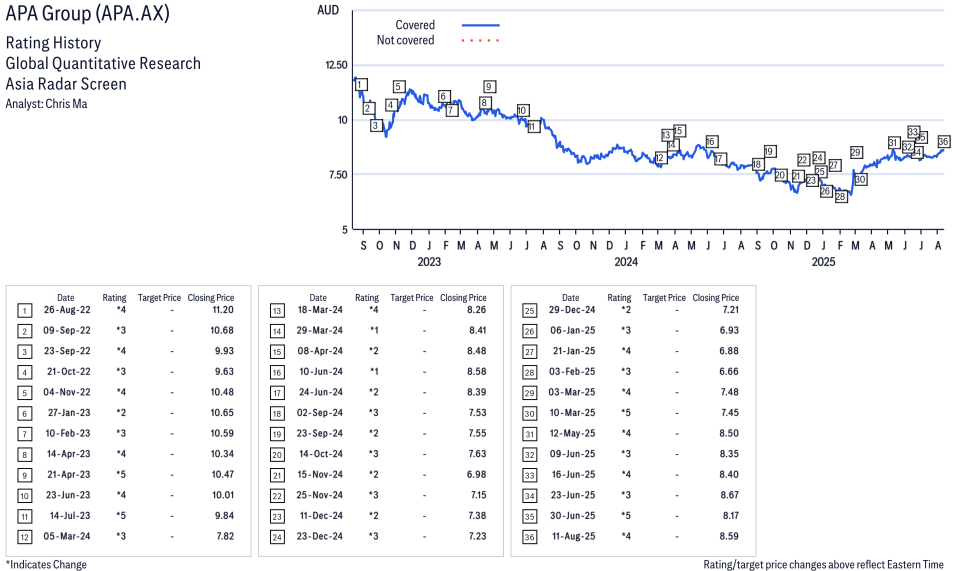Viewport: 955px width, 571px height.
Task: Click the Global Quantitative Research line
Action: click(x=103, y=63)
